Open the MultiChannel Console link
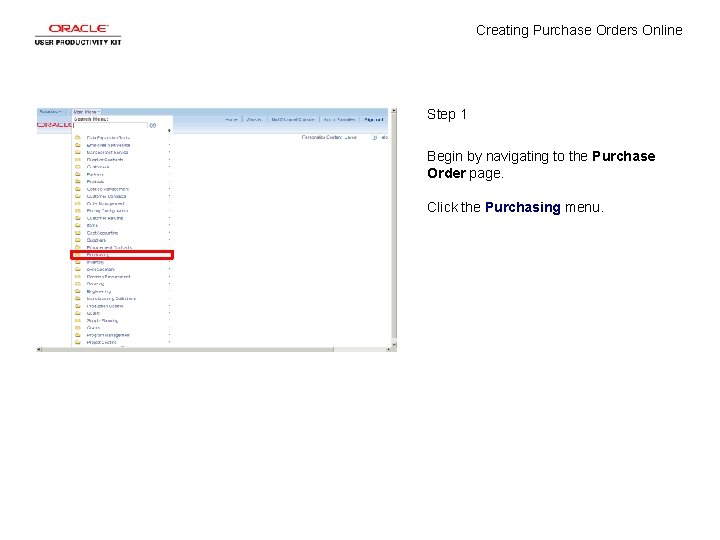This screenshot has height=540, width=720. (292, 119)
